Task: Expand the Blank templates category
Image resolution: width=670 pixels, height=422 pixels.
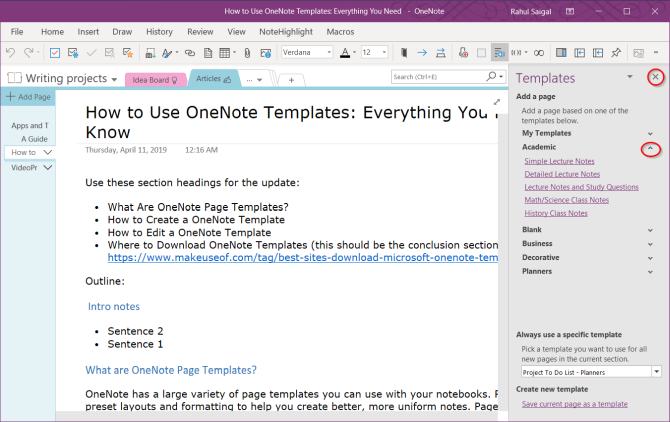Action: click(x=650, y=230)
